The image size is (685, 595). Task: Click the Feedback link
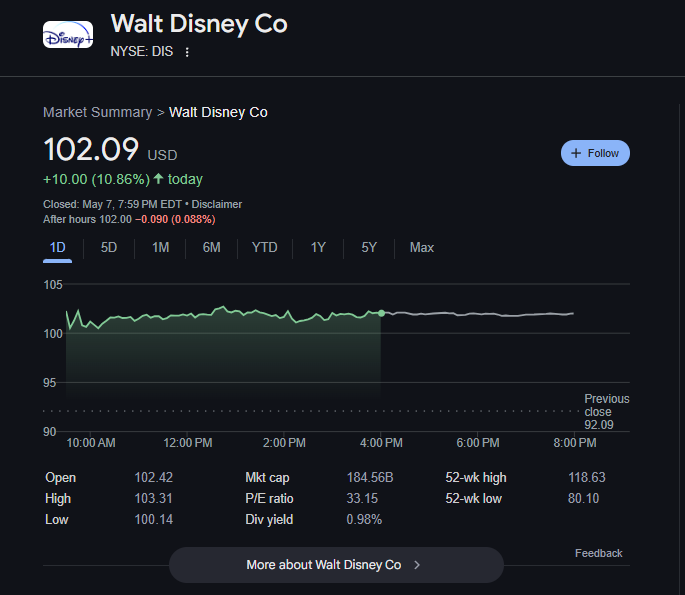click(x=598, y=553)
